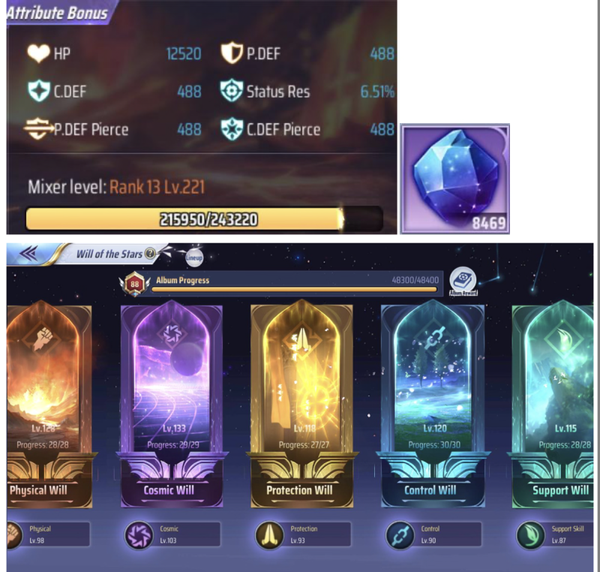The height and width of the screenshot is (572, 600).
Task: Click the HP heart attribute icon
Action: (x=38, y=53)
